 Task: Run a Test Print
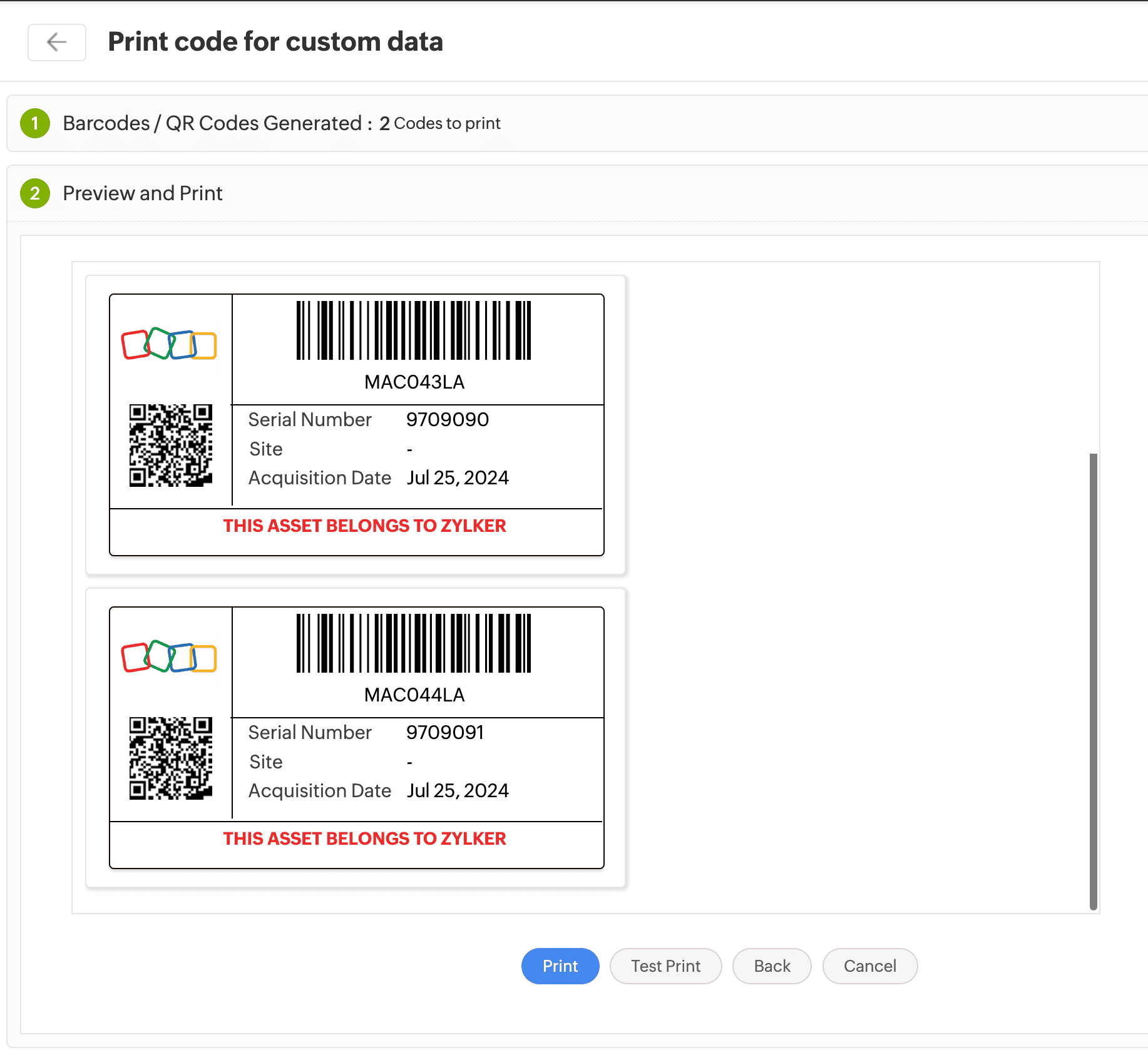coord(665,966)
